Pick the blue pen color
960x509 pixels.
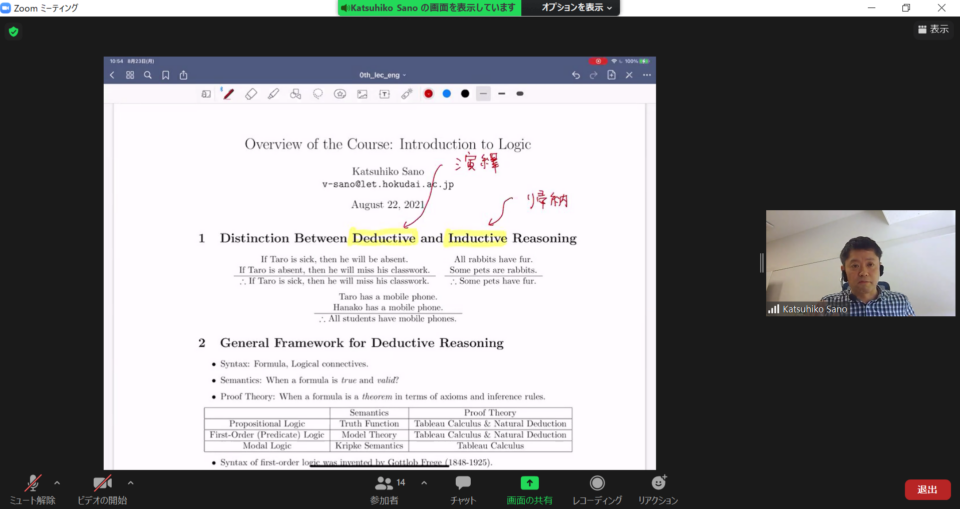click(447, 94)
